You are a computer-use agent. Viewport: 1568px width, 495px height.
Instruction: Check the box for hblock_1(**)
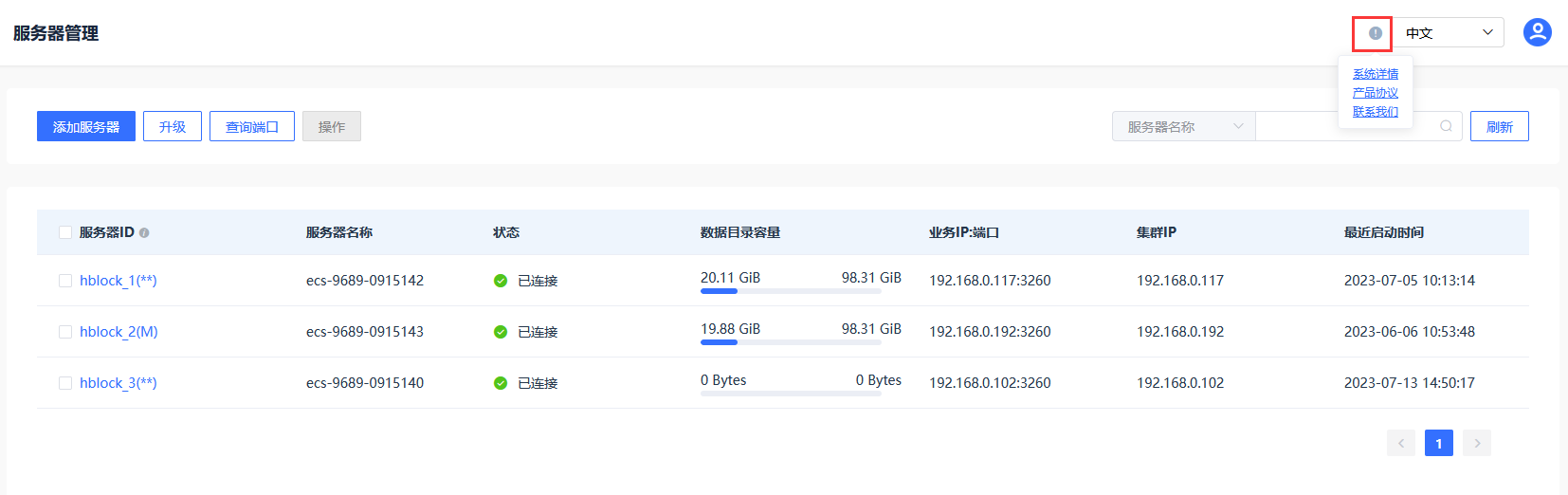pyautogui.click(x=65, y=281)
